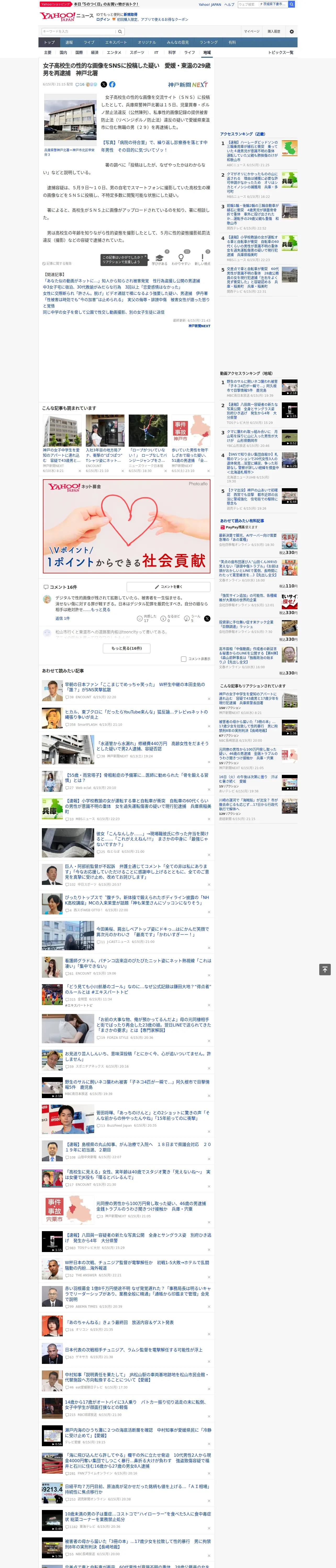Share the article on X
The width and height of the screenshot is (336, 1568).
click(104, 85)
